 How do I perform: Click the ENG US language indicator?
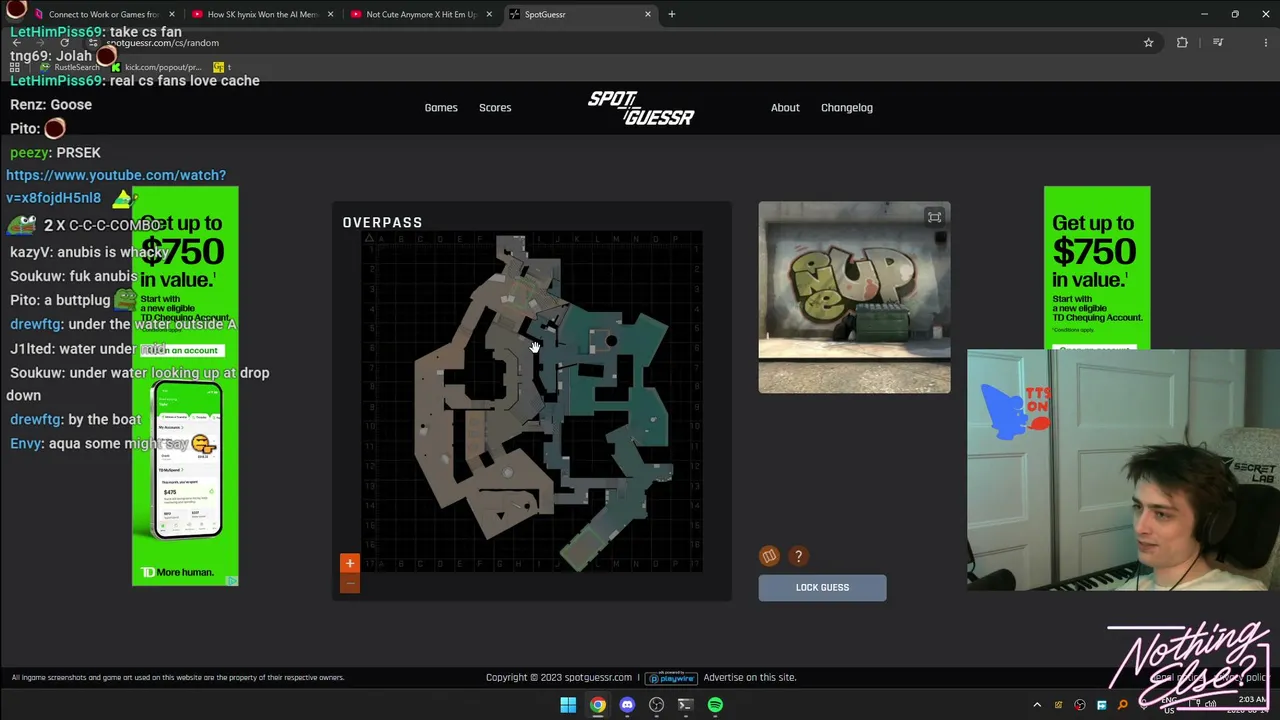pyautogui.click(x=1169, y=705)
